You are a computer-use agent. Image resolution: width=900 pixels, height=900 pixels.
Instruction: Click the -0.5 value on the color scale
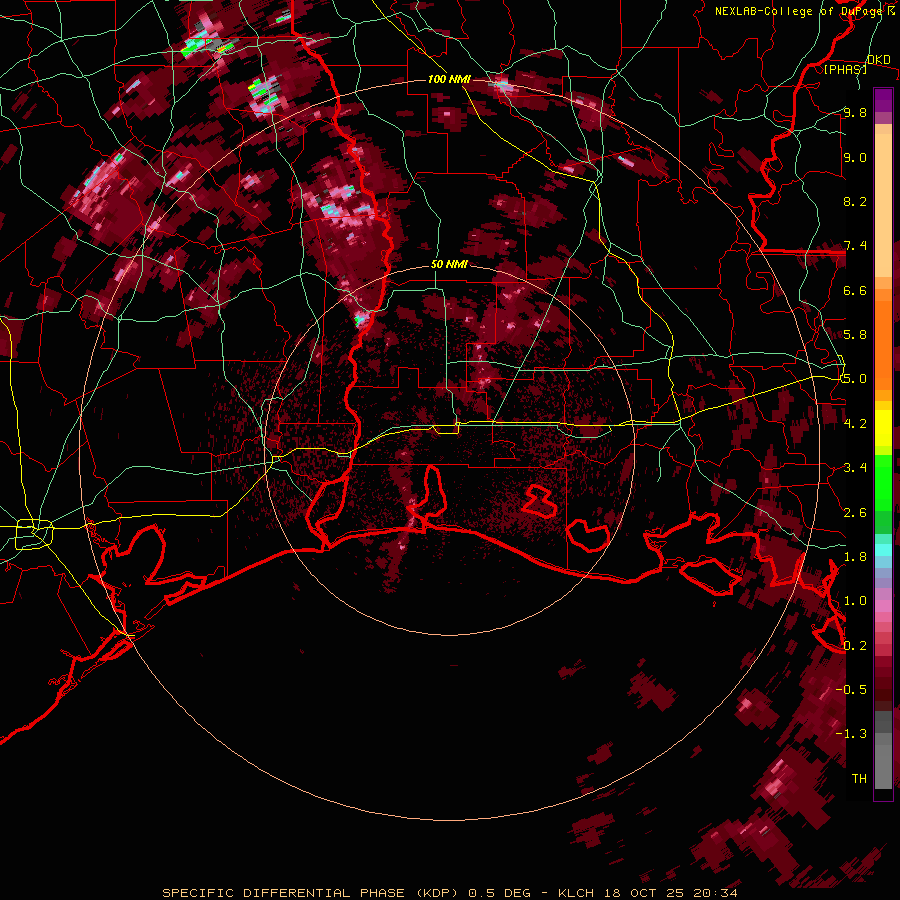point(851,689)
